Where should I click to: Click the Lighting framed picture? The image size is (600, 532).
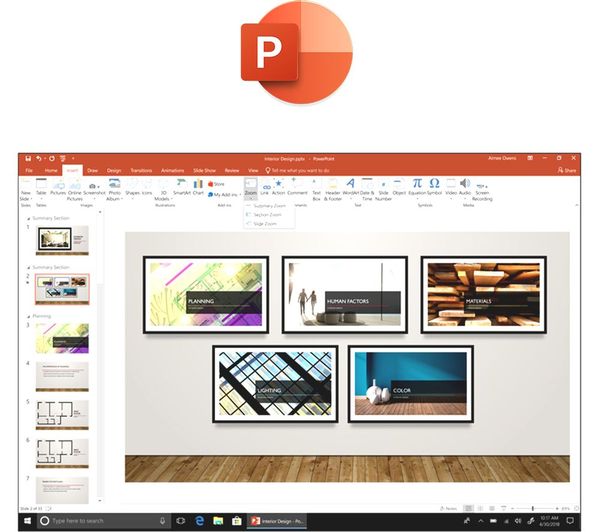[x=275, y=384]
